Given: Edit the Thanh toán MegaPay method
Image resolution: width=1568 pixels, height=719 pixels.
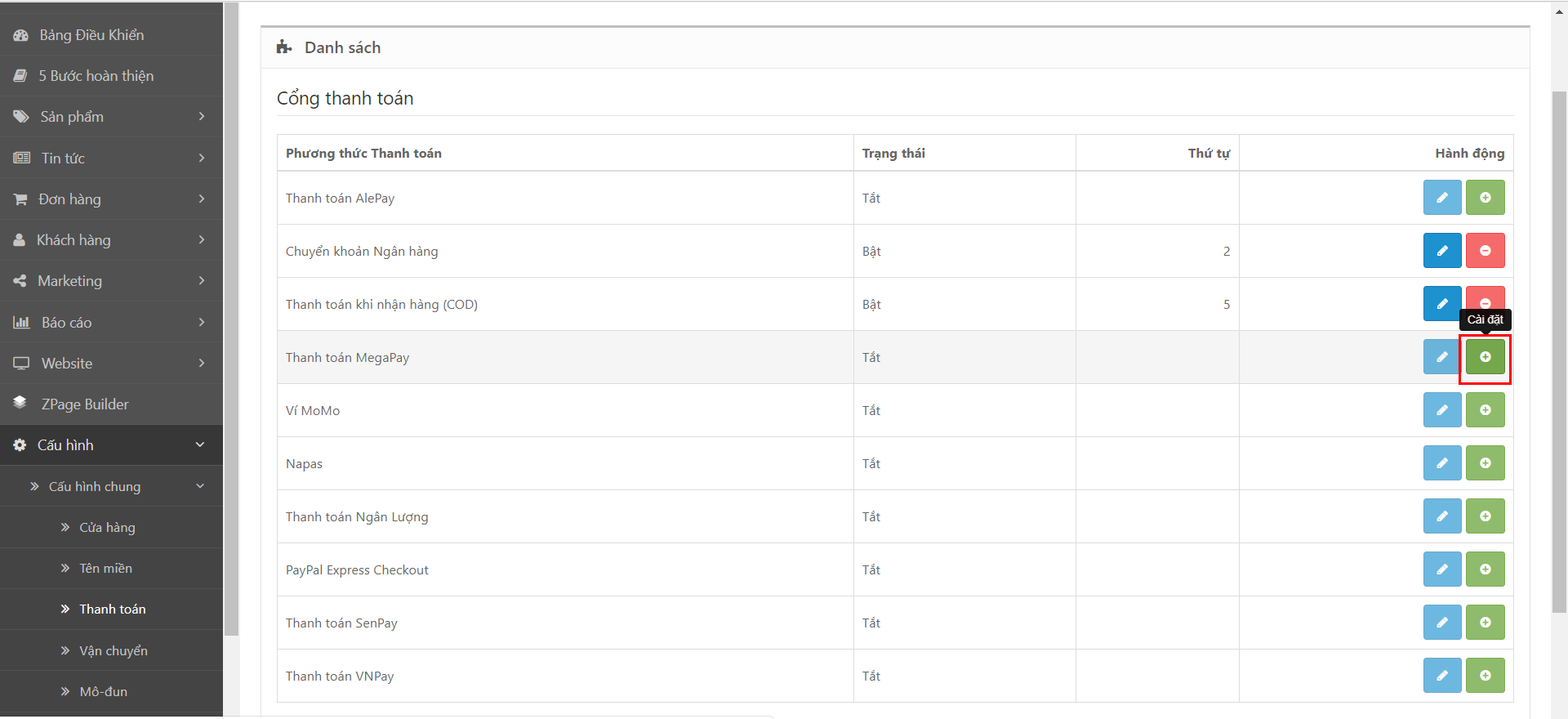Looking at the screenshot, I should (1441, 357).
